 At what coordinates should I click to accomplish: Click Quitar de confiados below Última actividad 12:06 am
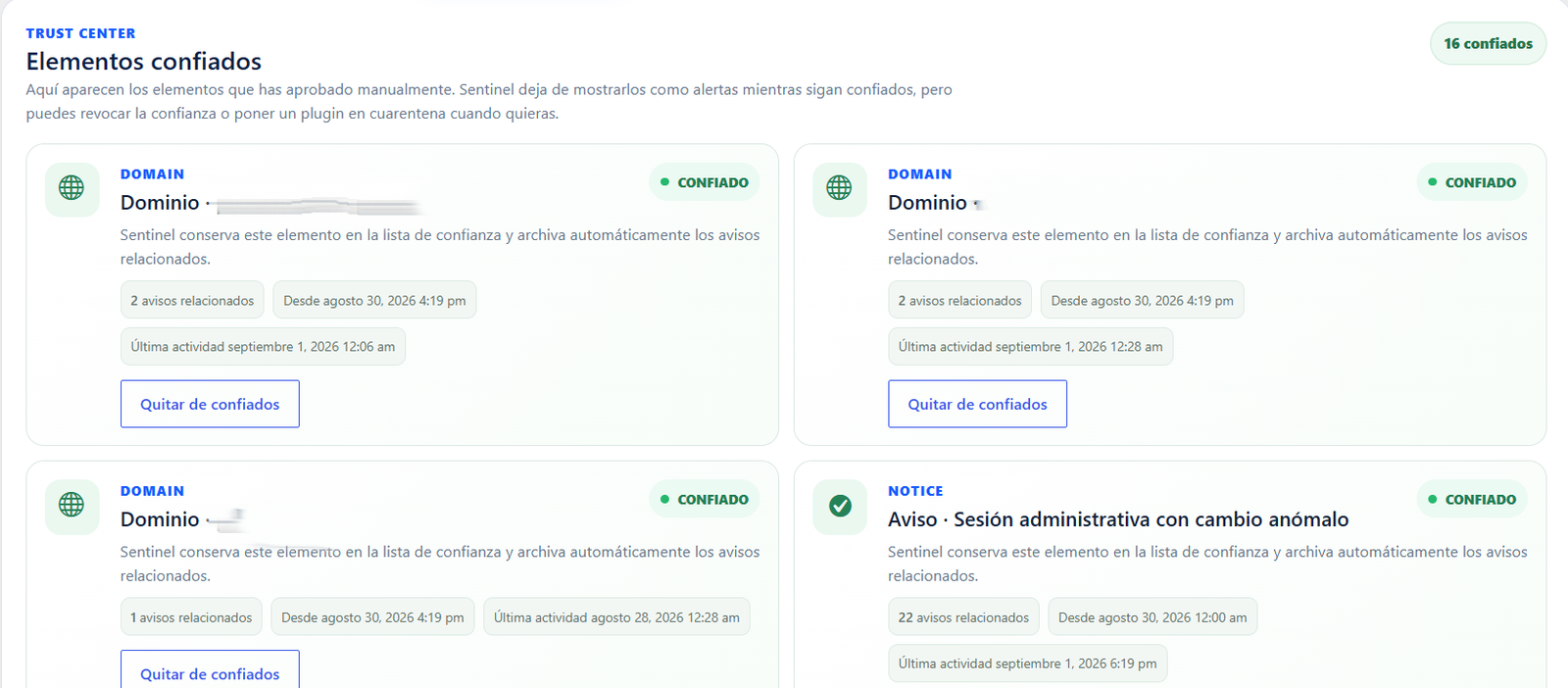210,404
